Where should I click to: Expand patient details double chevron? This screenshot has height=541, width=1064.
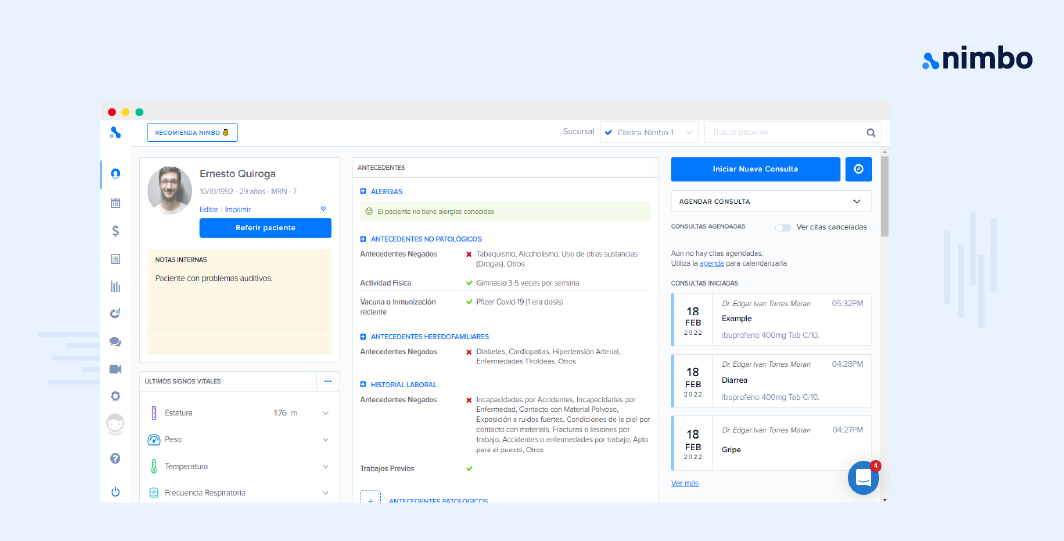click(324, 209)
